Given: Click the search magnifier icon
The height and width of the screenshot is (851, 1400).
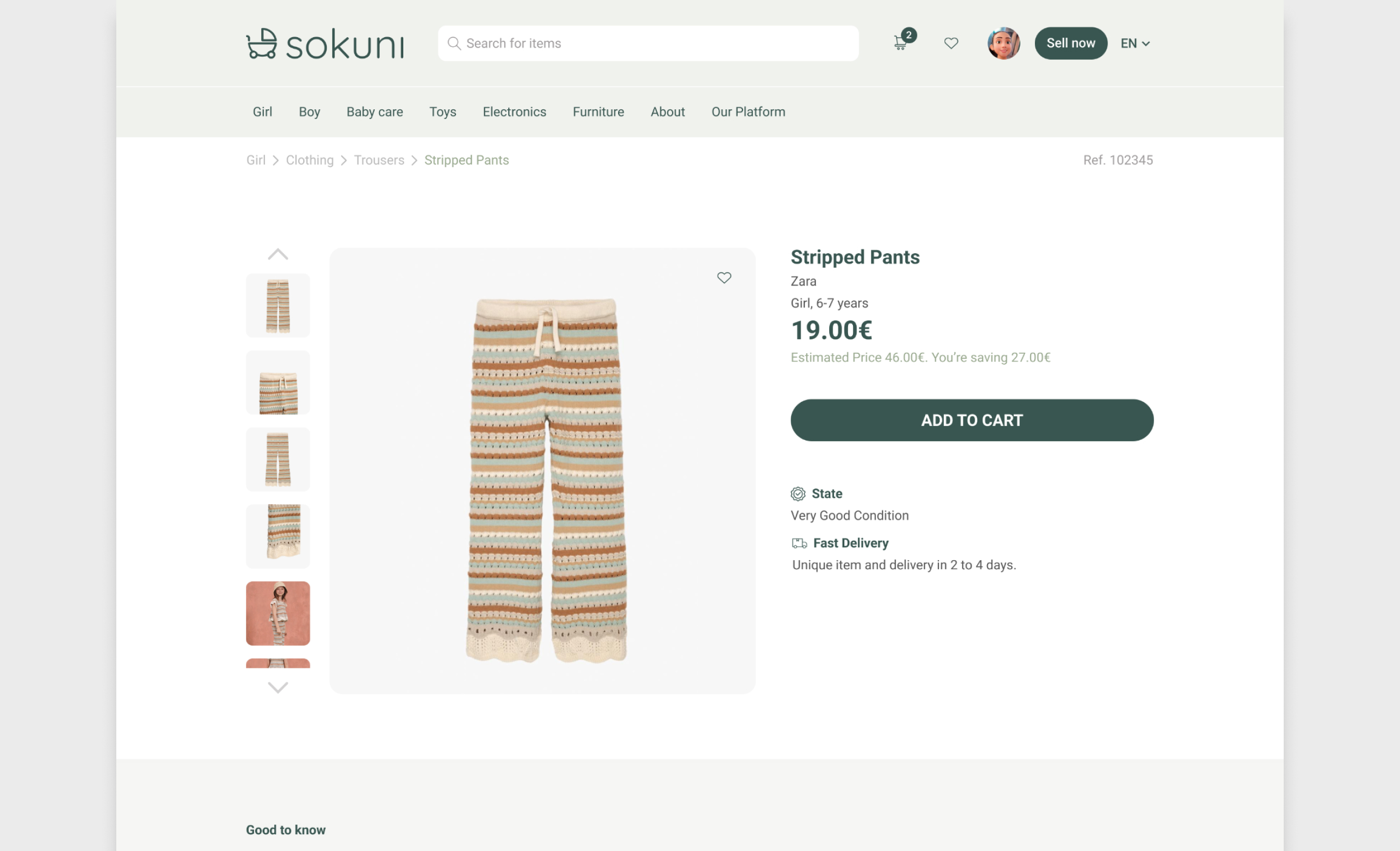Looking at the screenshot, I should [x=453, y=43].
